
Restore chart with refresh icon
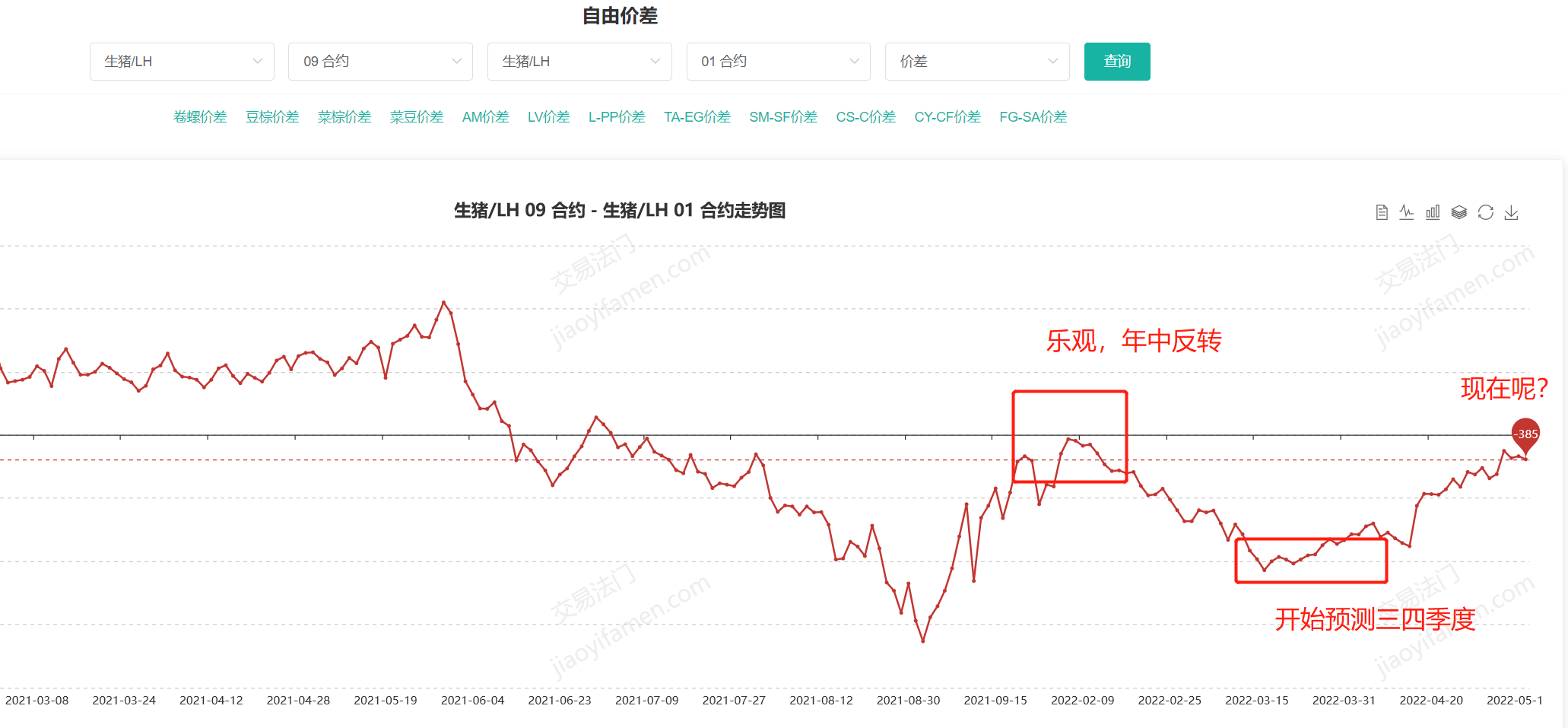click(1485, 212)
